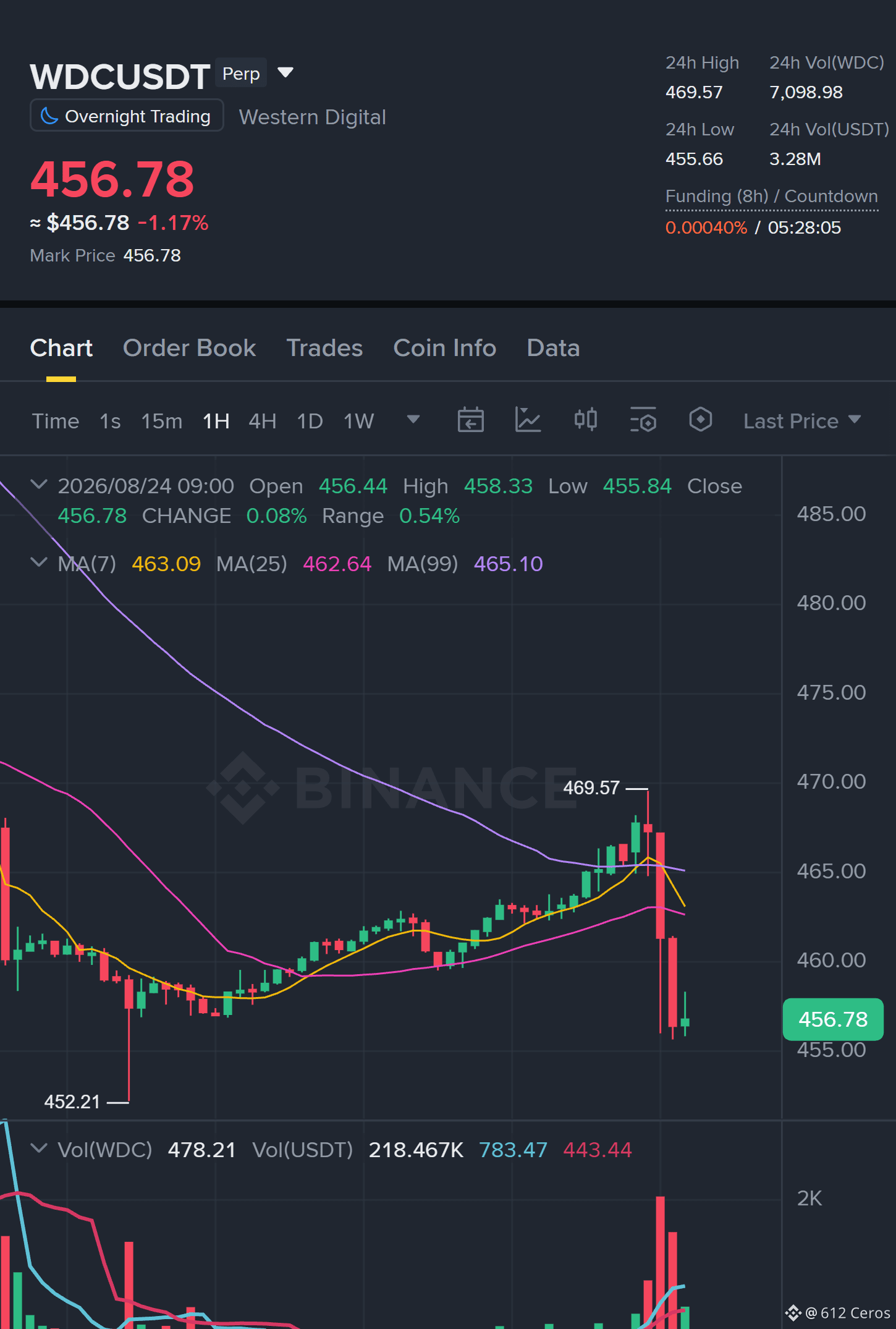Tap the Funding (8h) / Countdown label
Viewport: 896px width, 1329px height.
click(x=772, y=197)
